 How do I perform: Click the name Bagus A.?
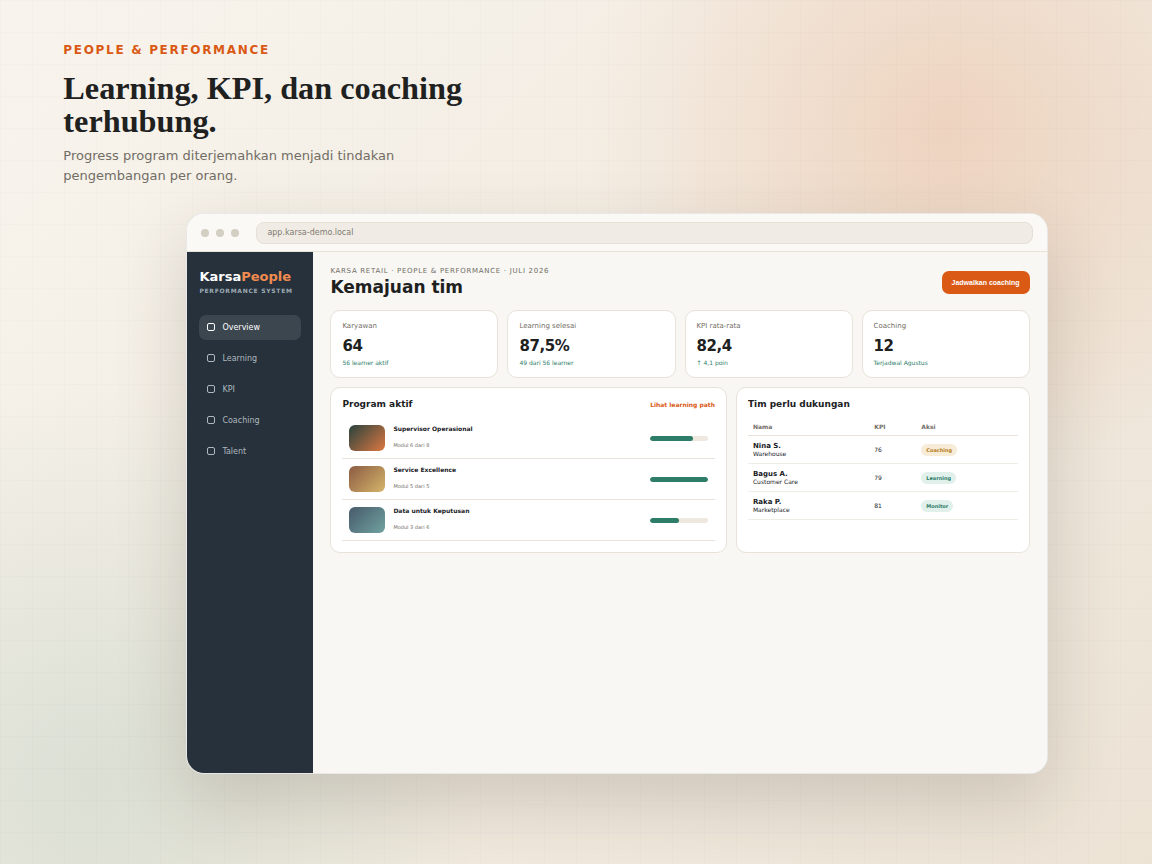tap(770, 473)
